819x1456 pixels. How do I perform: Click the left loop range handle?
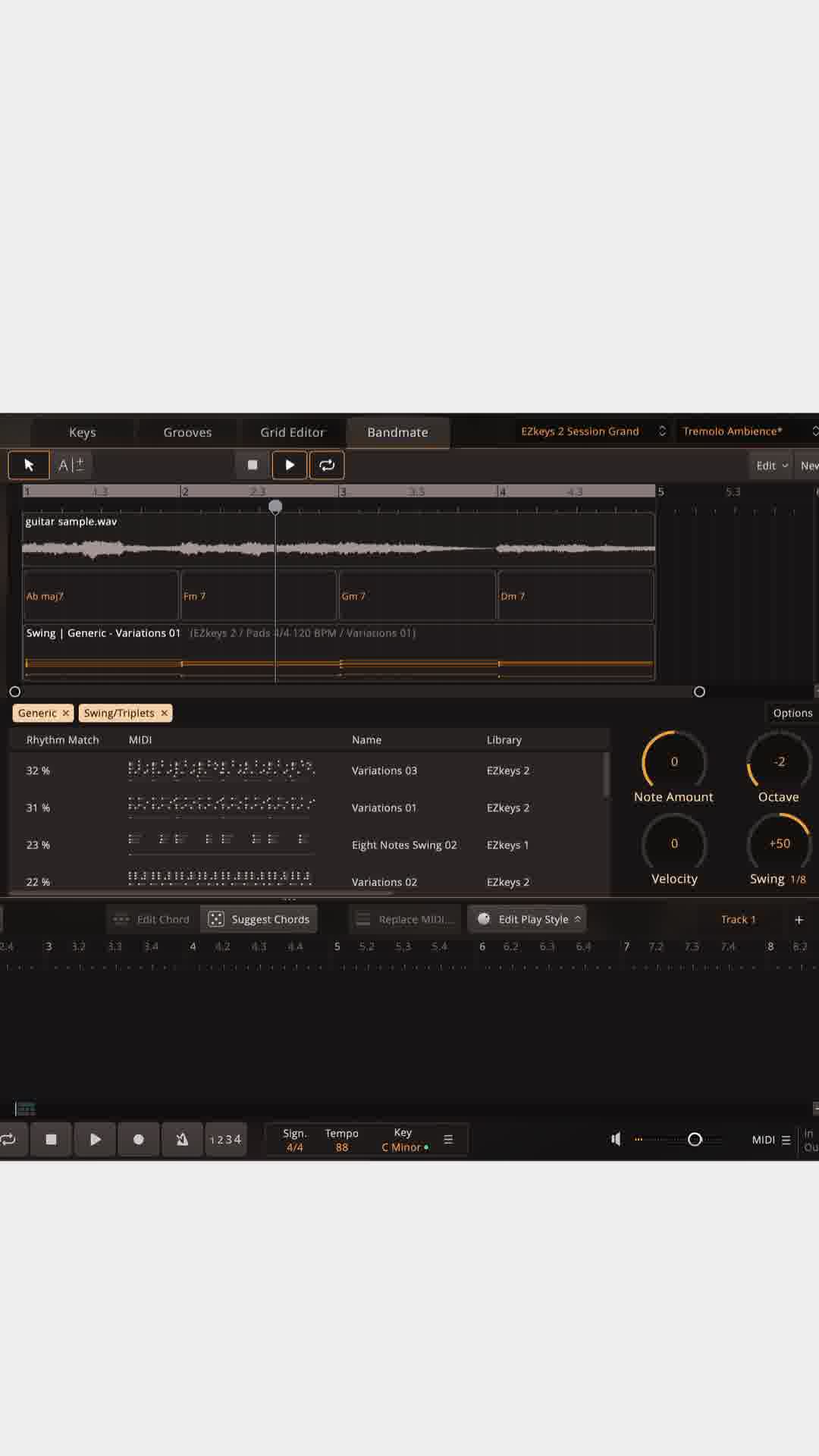14,692
